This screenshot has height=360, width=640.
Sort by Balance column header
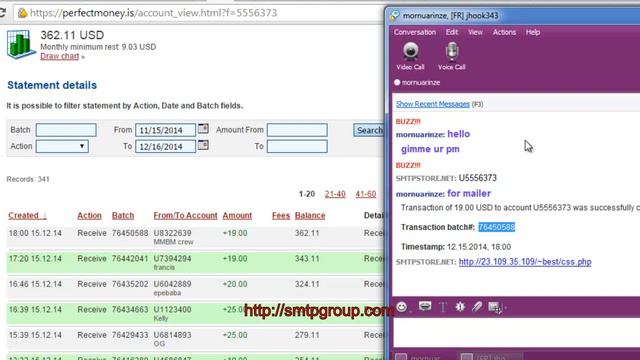pyautogui.click(x=310, y=216)
